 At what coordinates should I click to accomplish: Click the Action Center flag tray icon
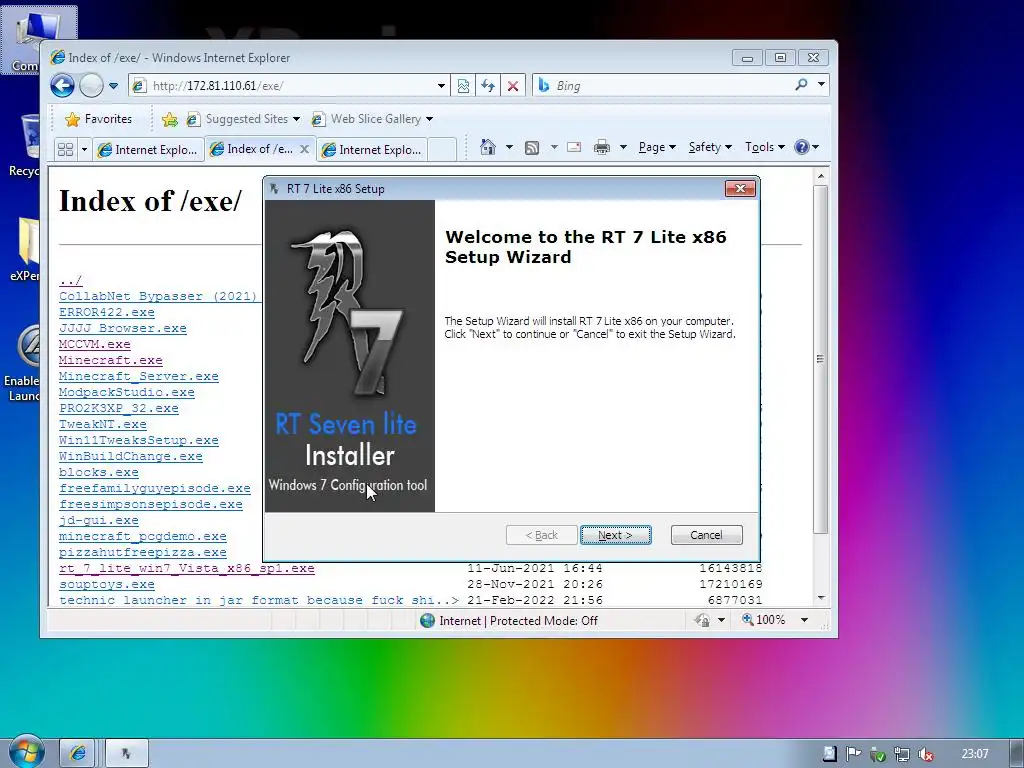(x=853, y=754)
